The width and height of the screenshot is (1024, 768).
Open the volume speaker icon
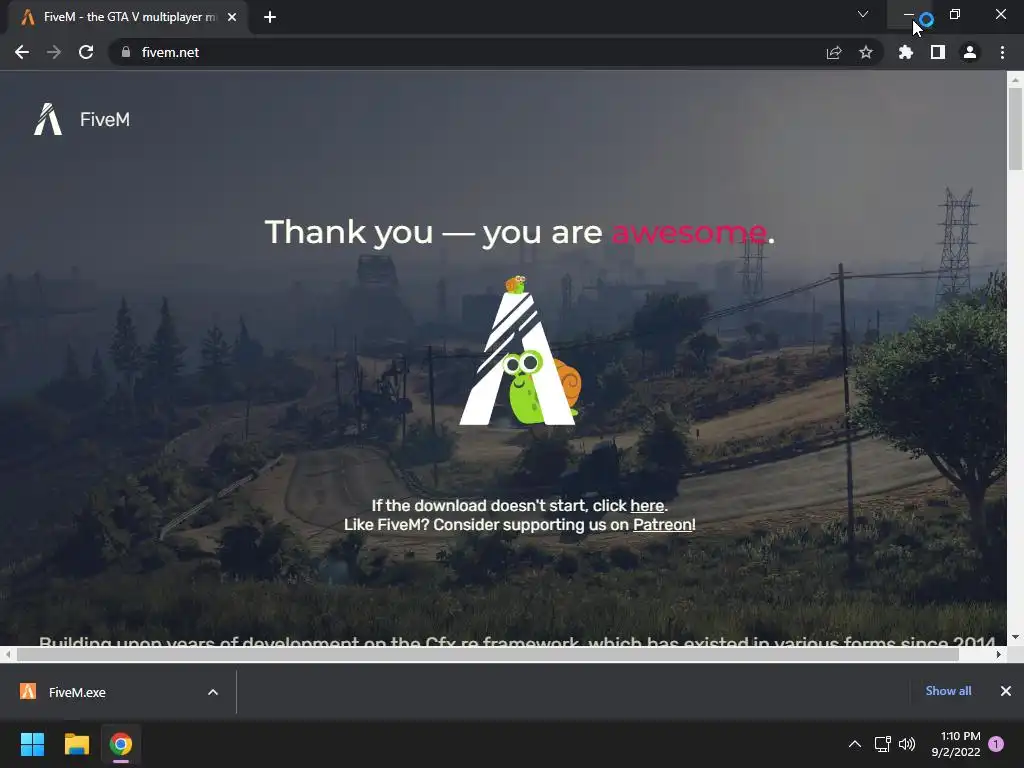click(x=907, y=744)
